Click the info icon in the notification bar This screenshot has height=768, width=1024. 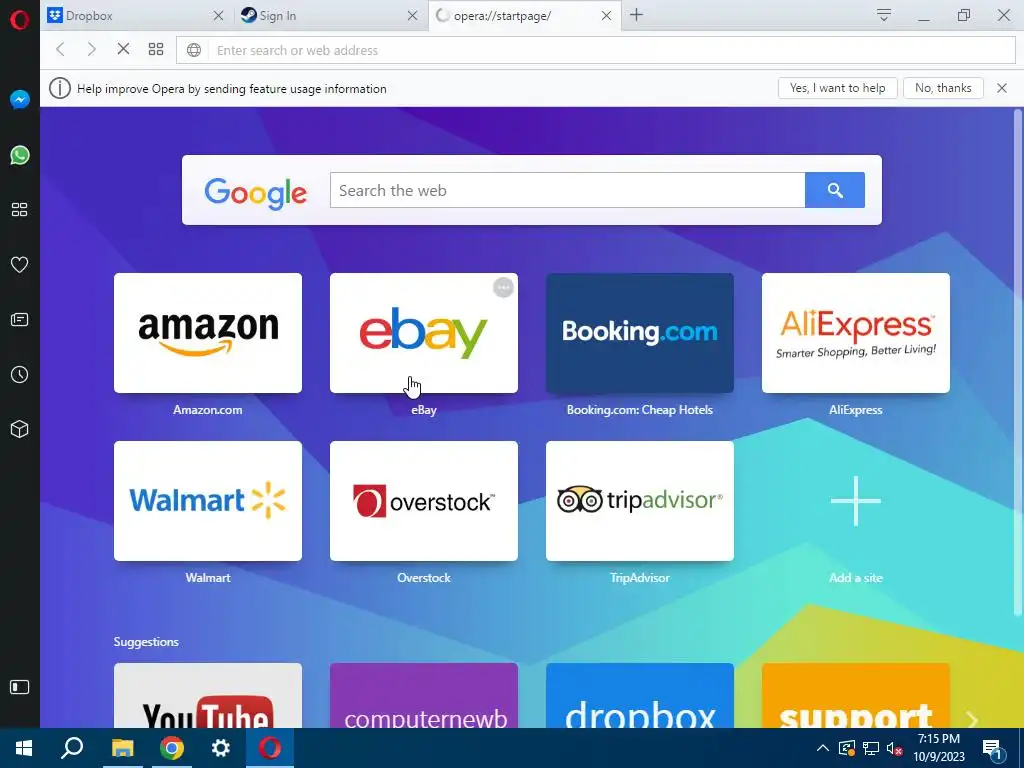point(59,88)
